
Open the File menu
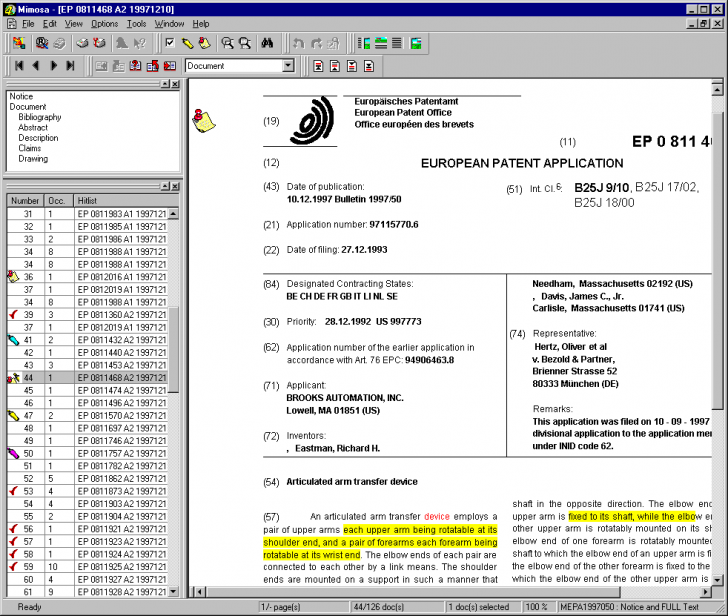28,24
